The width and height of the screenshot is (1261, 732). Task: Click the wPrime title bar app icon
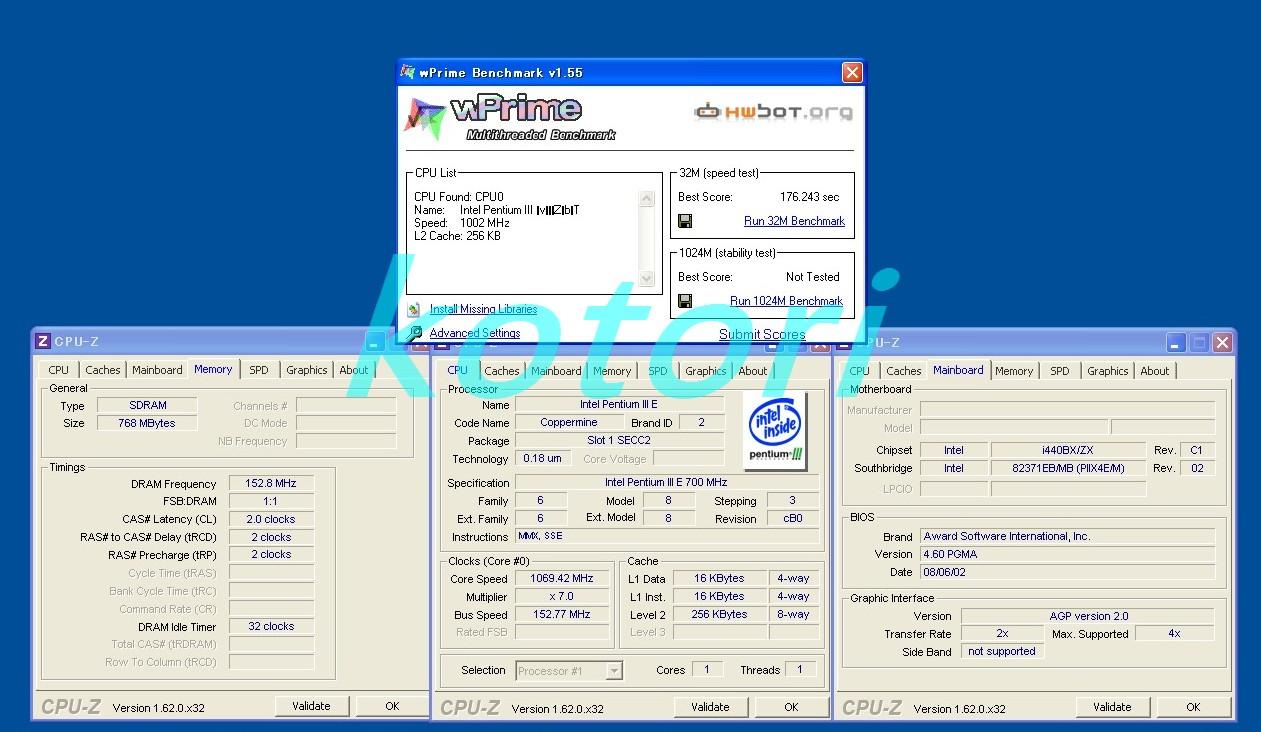tap(408, 72)
